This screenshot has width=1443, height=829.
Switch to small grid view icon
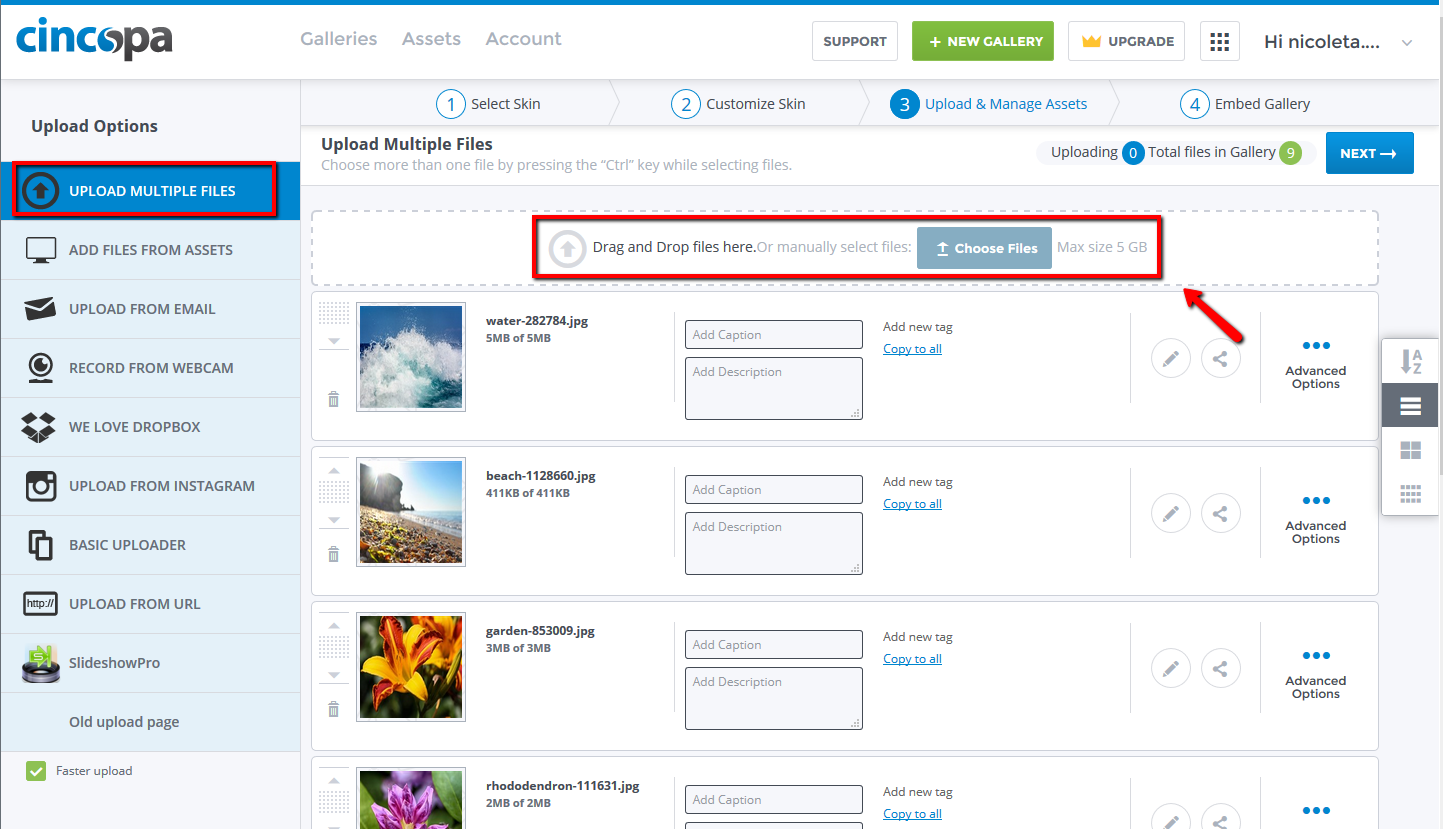pyautogui.click(x=1411, y=493)
